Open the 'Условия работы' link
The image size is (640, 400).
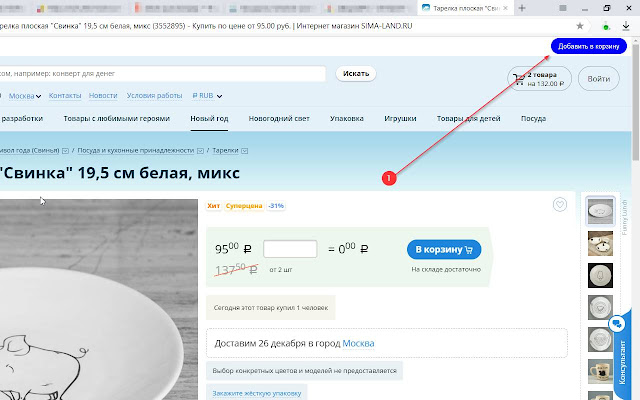coord(154,96)
